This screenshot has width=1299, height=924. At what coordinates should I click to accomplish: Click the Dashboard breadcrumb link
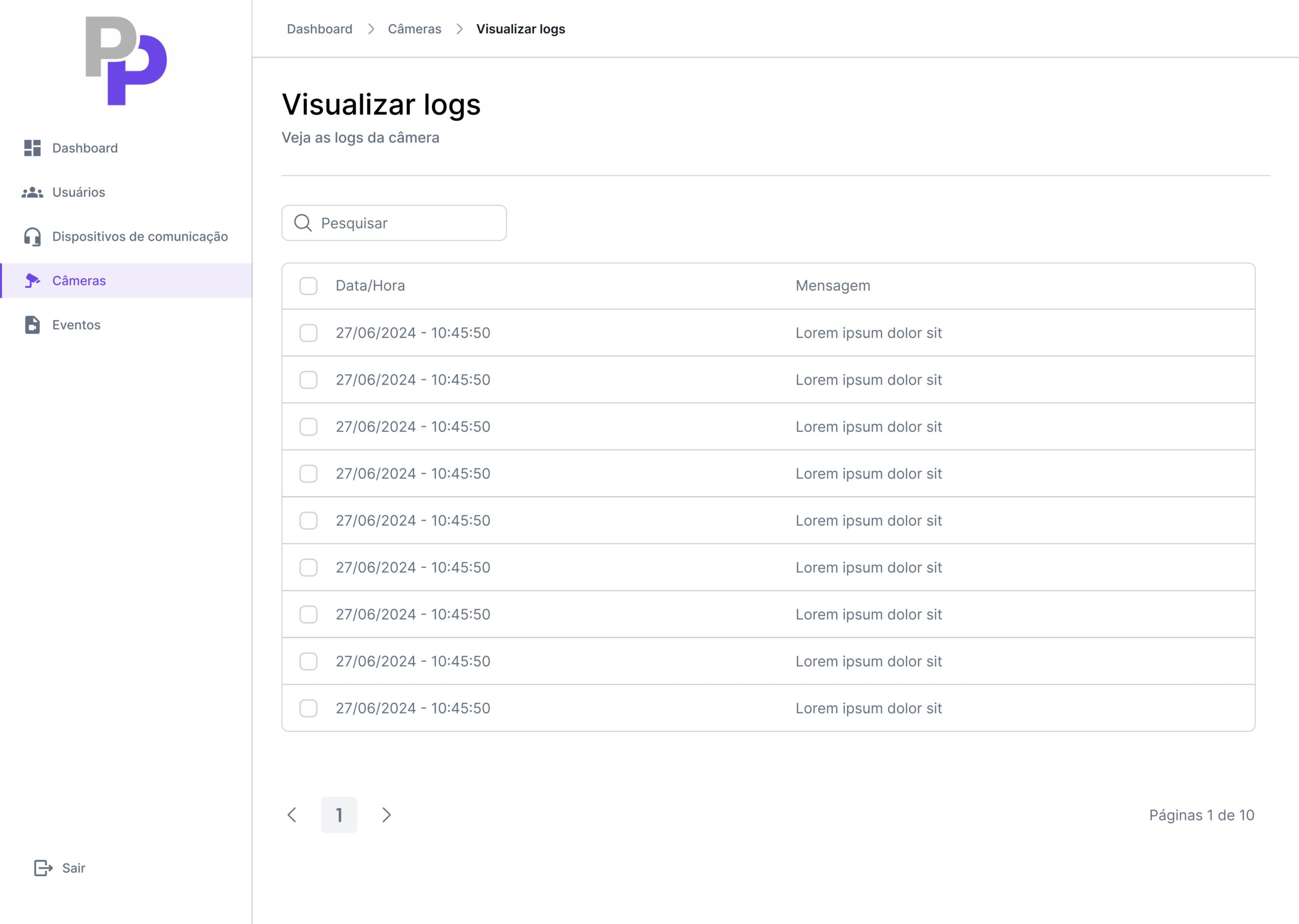click(319, 29)
